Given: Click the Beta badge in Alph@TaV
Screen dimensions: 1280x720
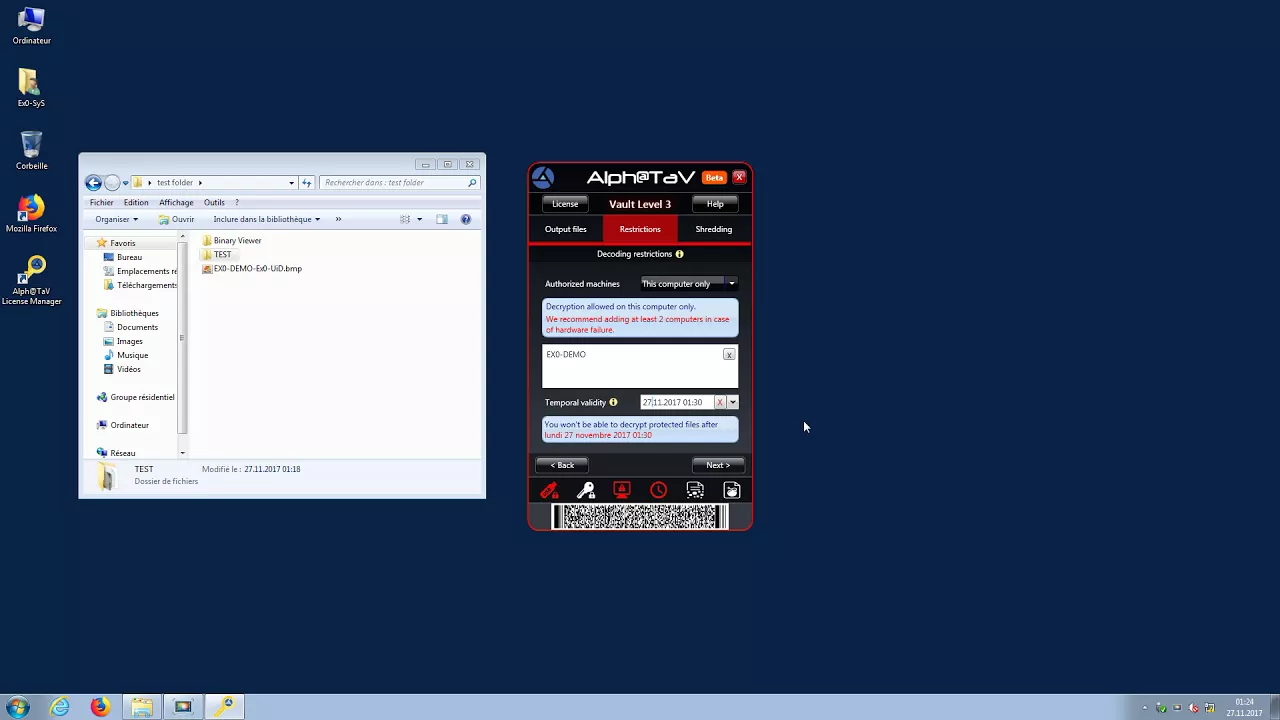Looking at the screenshot, I should tap(714, 178).
